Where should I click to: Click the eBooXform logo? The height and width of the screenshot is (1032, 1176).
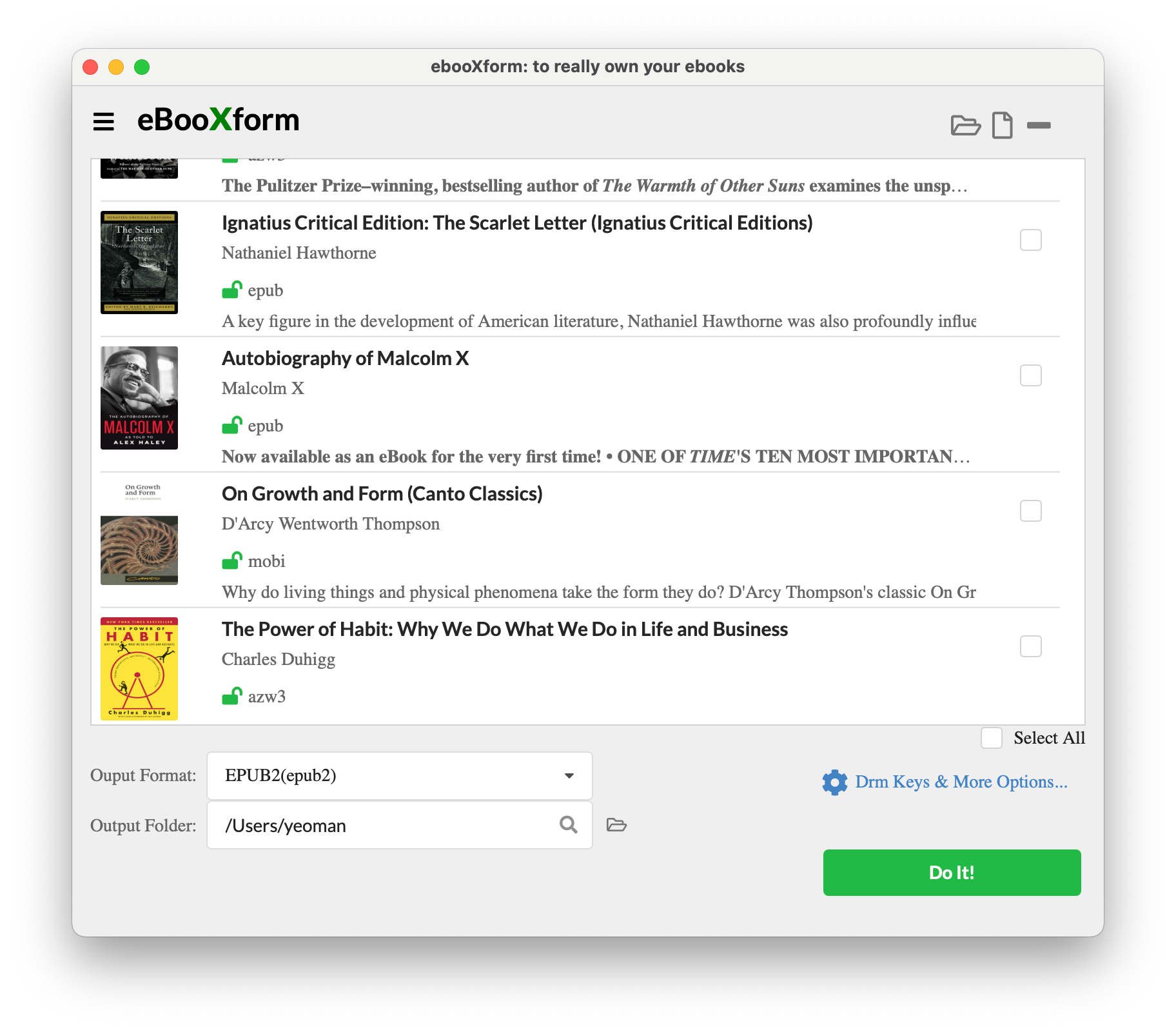point(218,121)
